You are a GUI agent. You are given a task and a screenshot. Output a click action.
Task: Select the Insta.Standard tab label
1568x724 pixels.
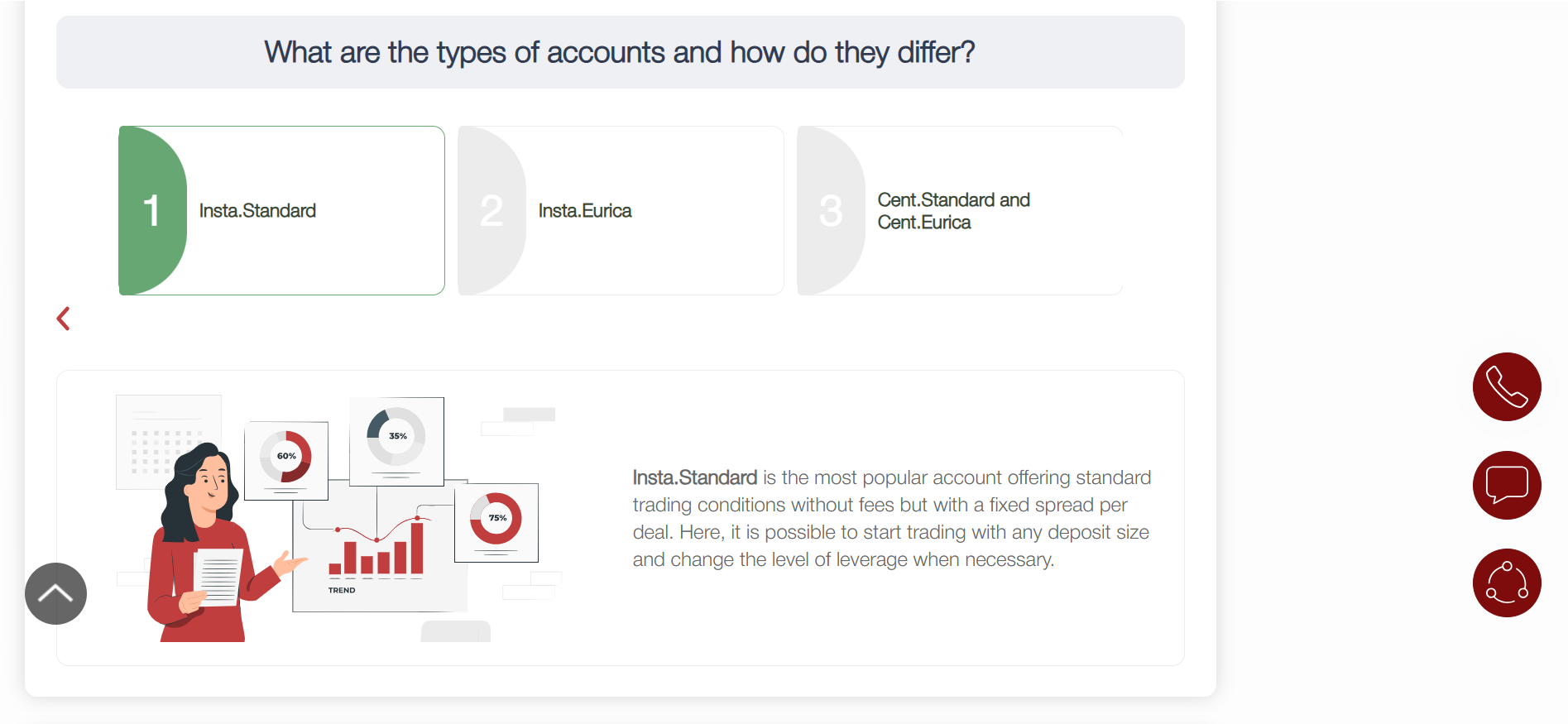[x=257, y=211]
